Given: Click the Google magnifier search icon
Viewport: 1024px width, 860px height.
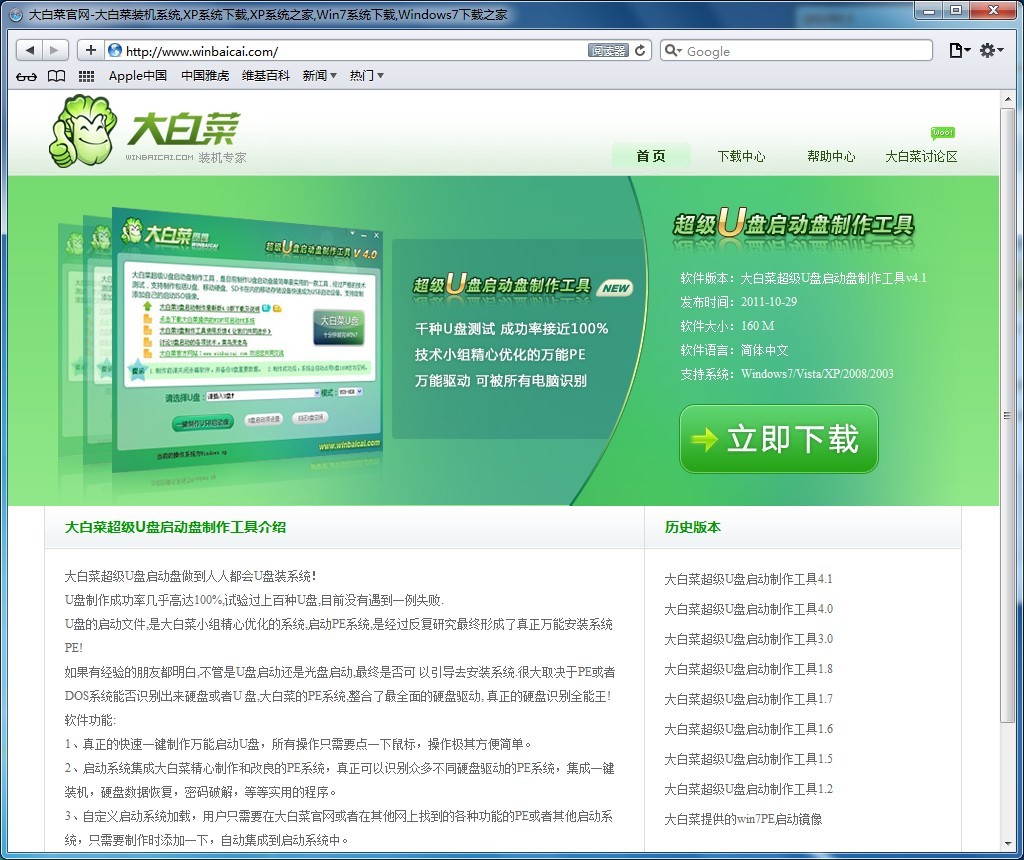Looking at the screenshot, I should click(673, 51).
